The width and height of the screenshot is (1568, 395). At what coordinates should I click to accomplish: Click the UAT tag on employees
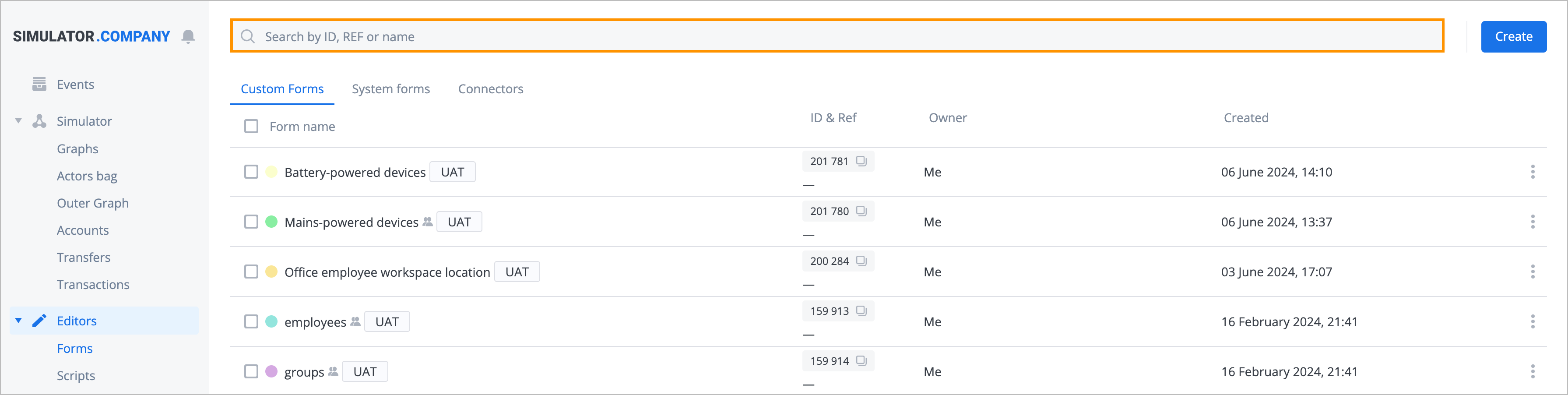click(387, 322)
